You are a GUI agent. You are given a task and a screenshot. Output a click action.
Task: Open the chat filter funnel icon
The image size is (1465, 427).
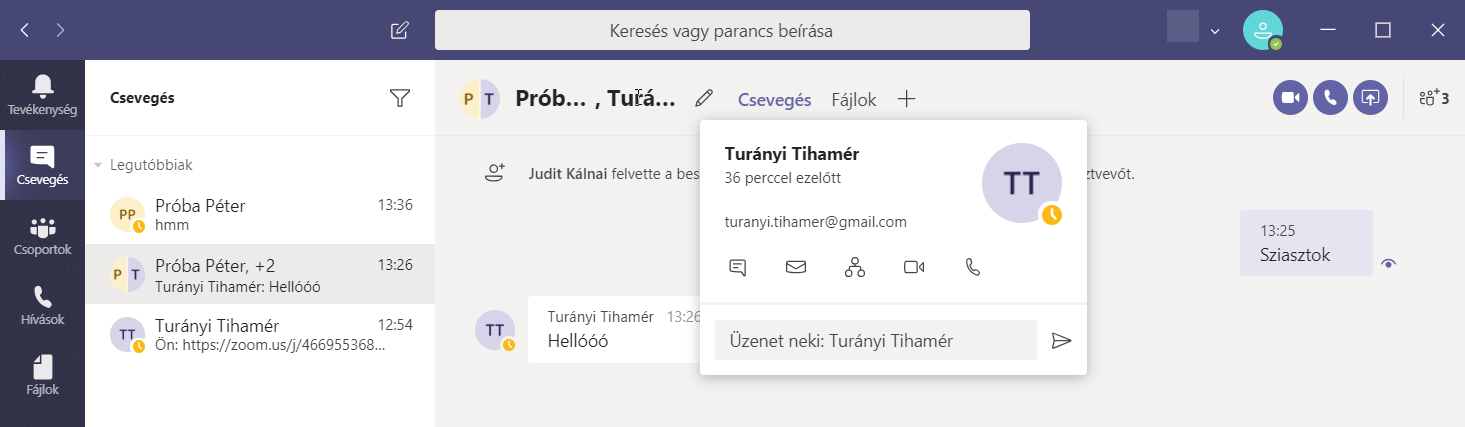click(400, 98)
